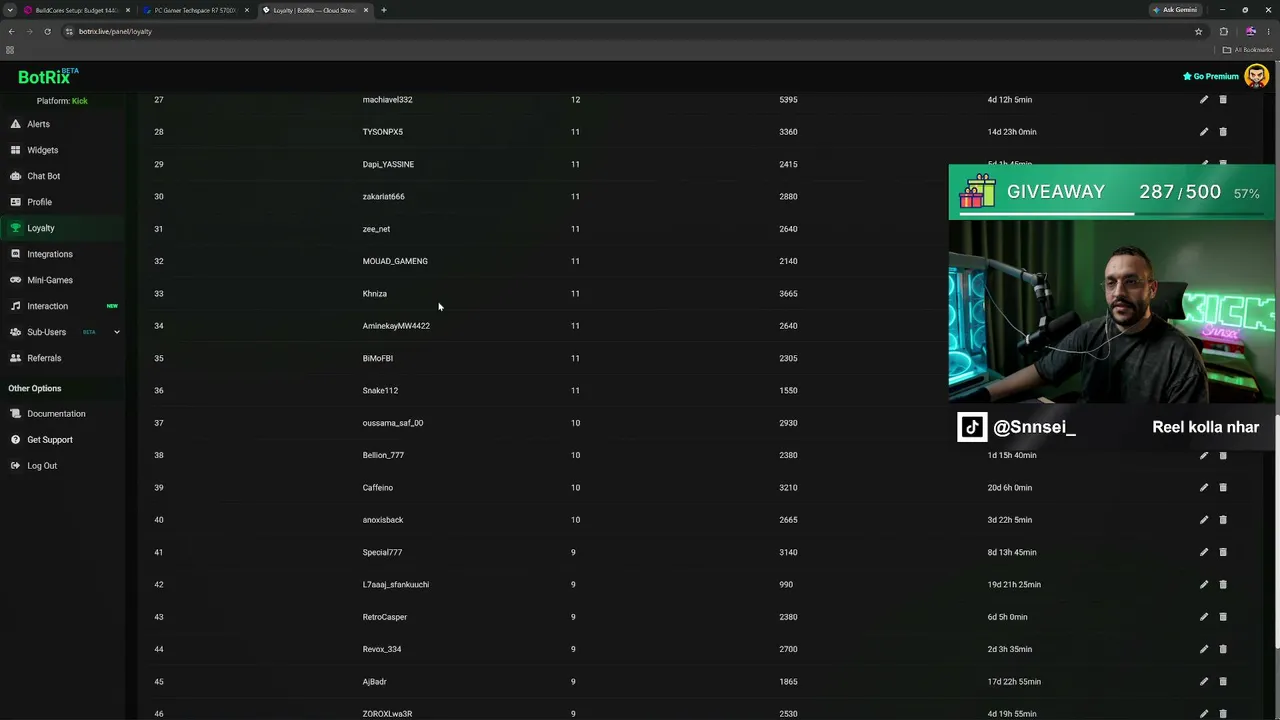Click the Ask Gemini button

tap(1174, 10)
